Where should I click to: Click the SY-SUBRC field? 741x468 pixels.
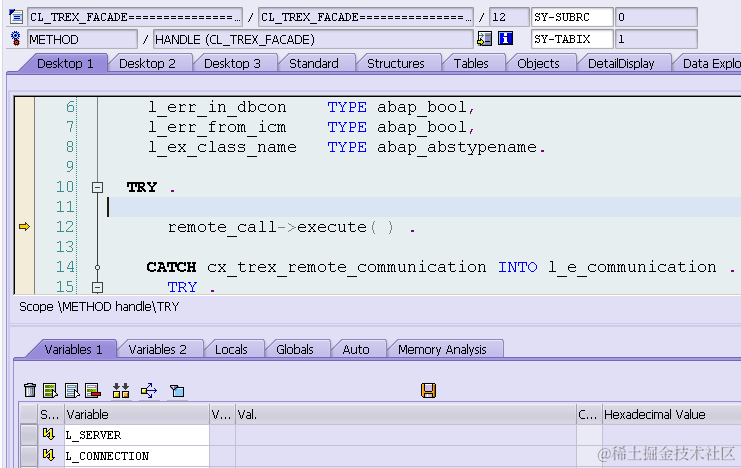coord(572,17)
